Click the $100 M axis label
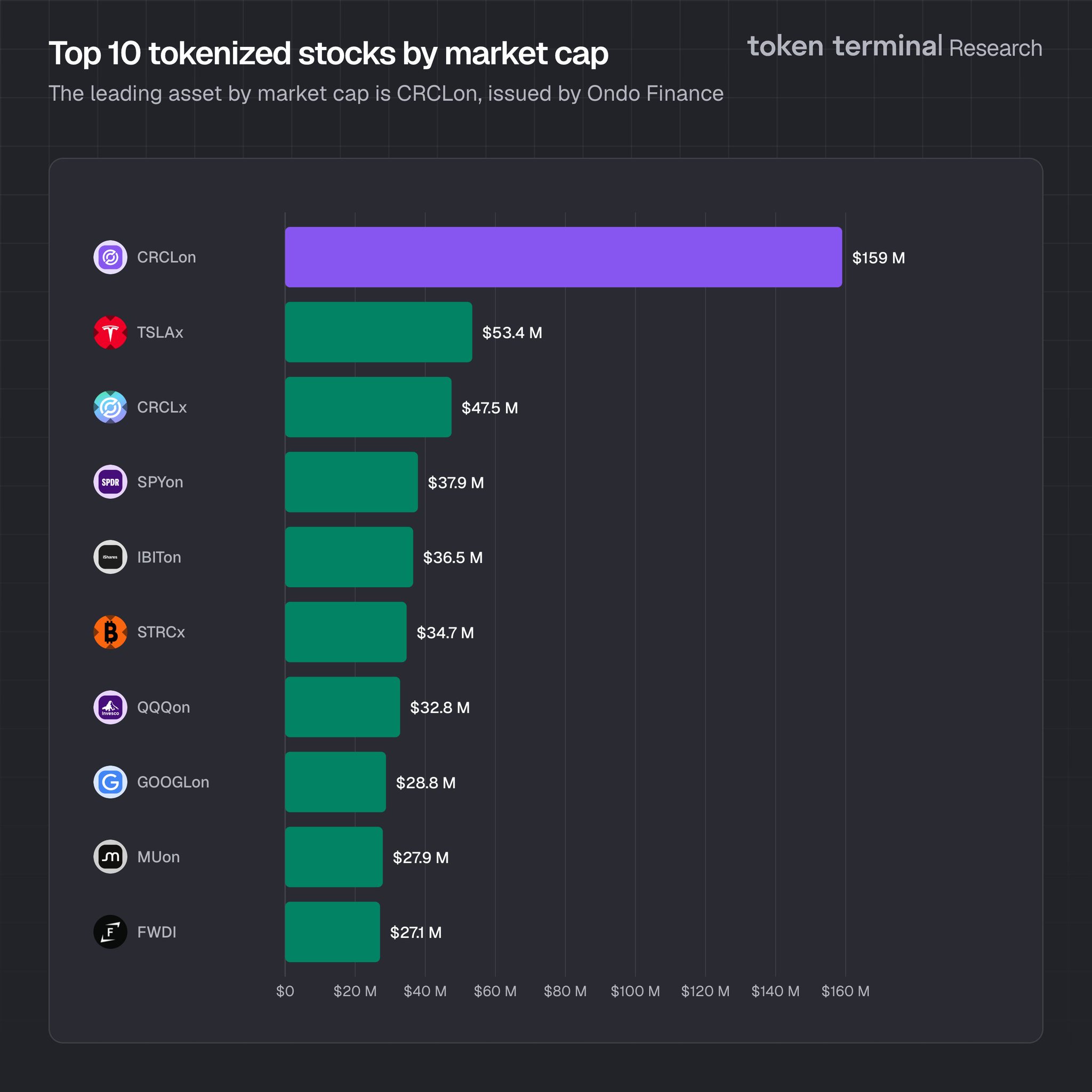1092x1092 pixels. pos(635,991)
